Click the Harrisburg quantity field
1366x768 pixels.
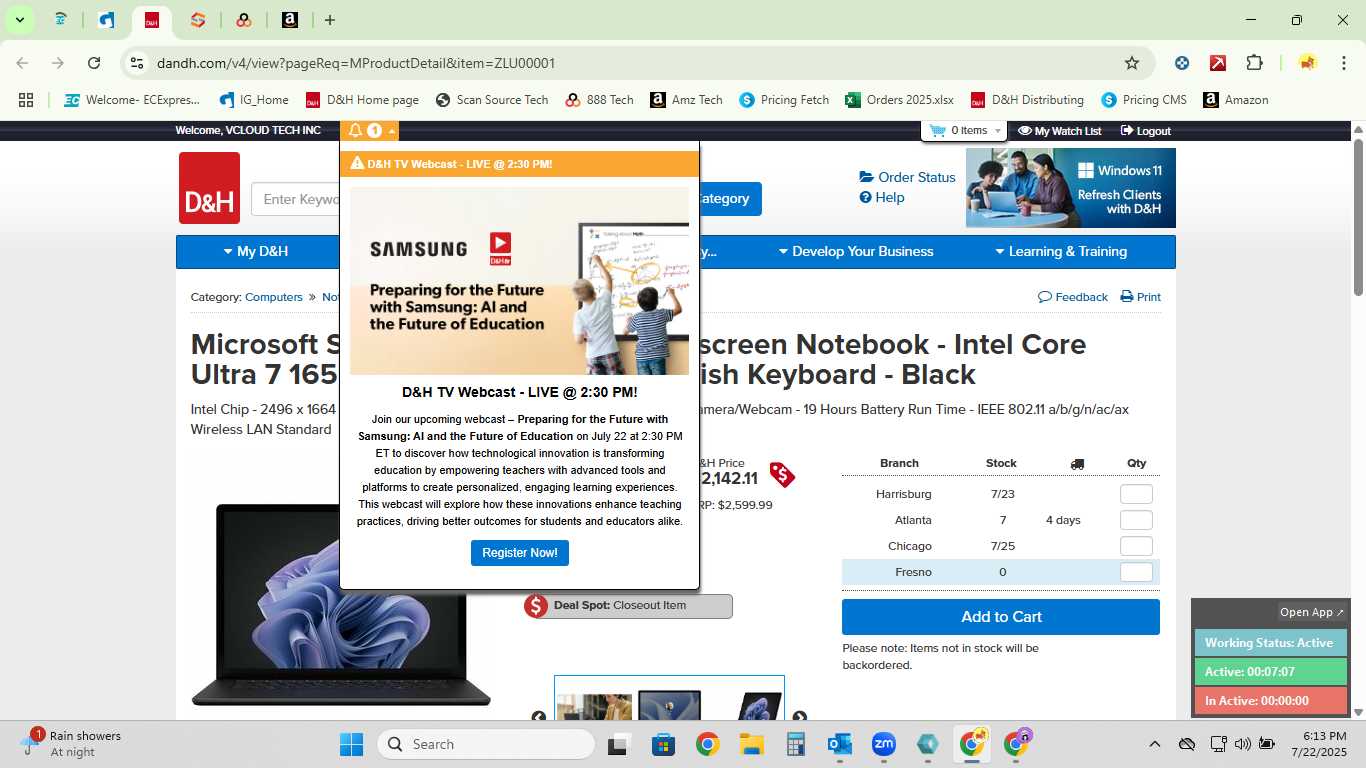click(x=1136, y=494)
